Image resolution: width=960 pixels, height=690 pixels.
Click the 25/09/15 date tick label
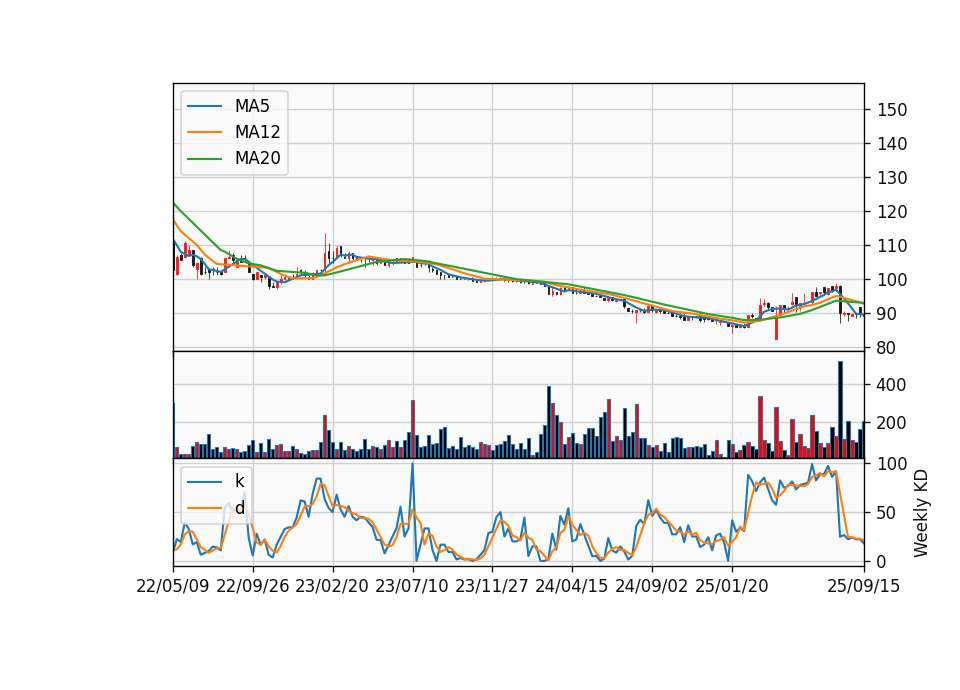(x=863, y=586)
